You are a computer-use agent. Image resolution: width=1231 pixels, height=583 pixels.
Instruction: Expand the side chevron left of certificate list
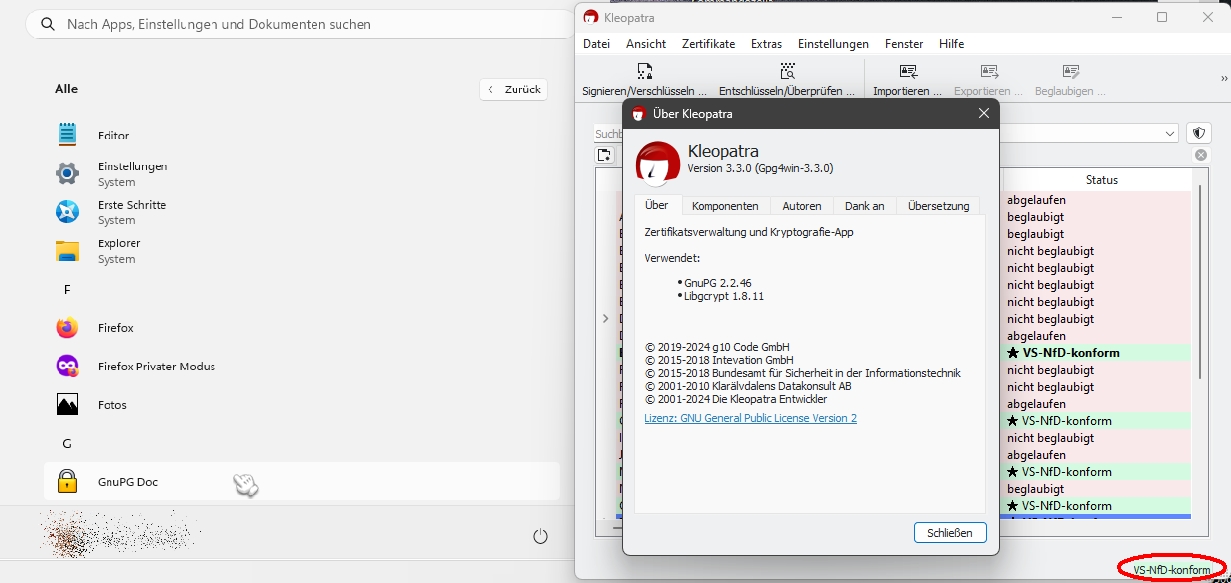click(x=605, y=318)
